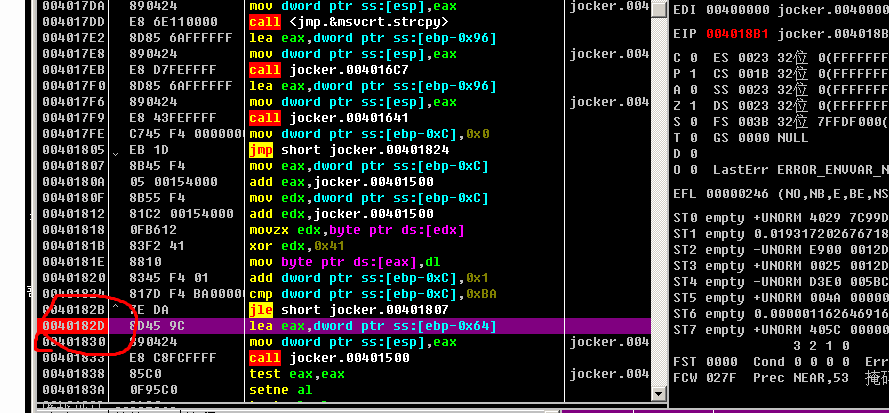Click the hex bytes 0F95C0
The height and width of the screenshot is (413, 889).
(x=153, y=390)
